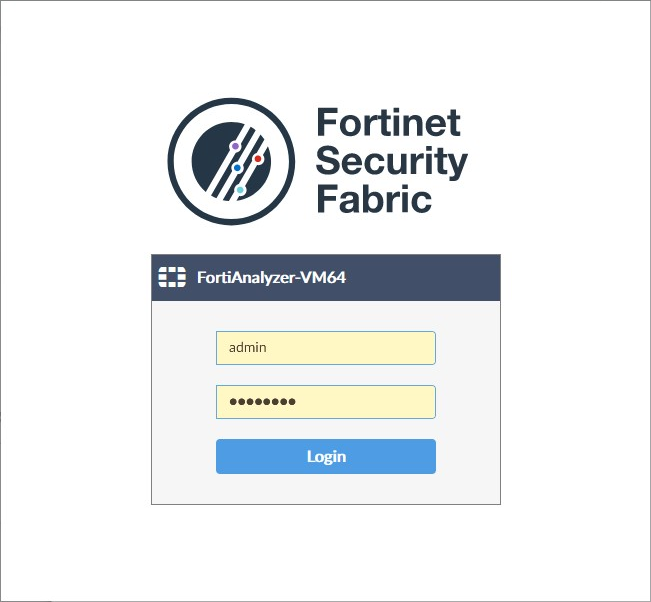The width and height of the screenshot is (651, 602).
Task: Click empty gray panel area below Login
Action: 326,489
